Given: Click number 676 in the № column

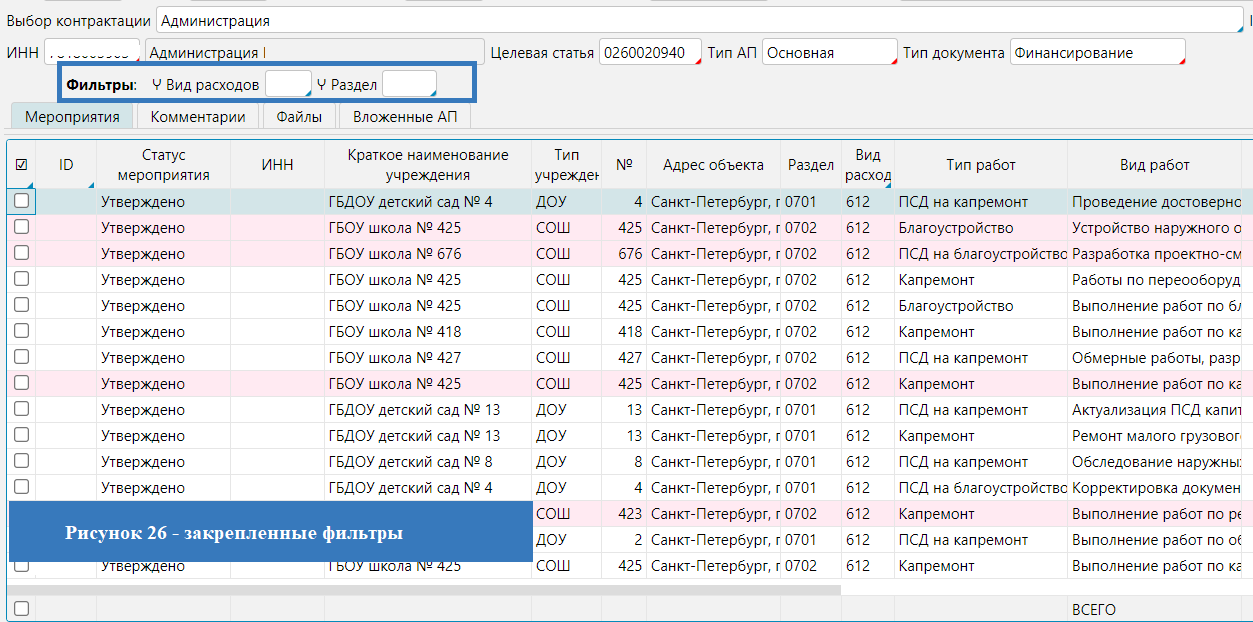Looking at the screenshot, I should (x=630, y=254).
